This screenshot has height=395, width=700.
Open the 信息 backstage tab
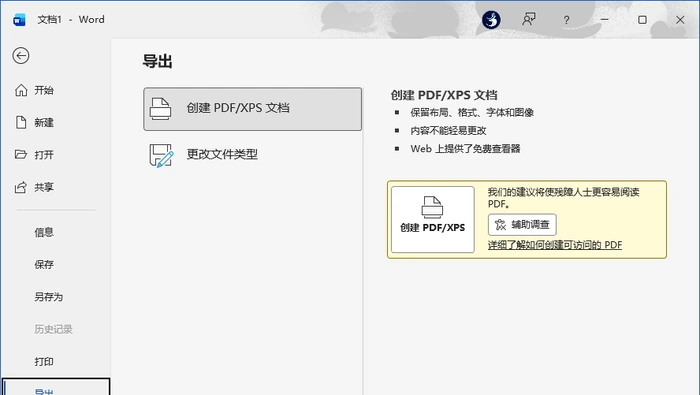(44, 232)
